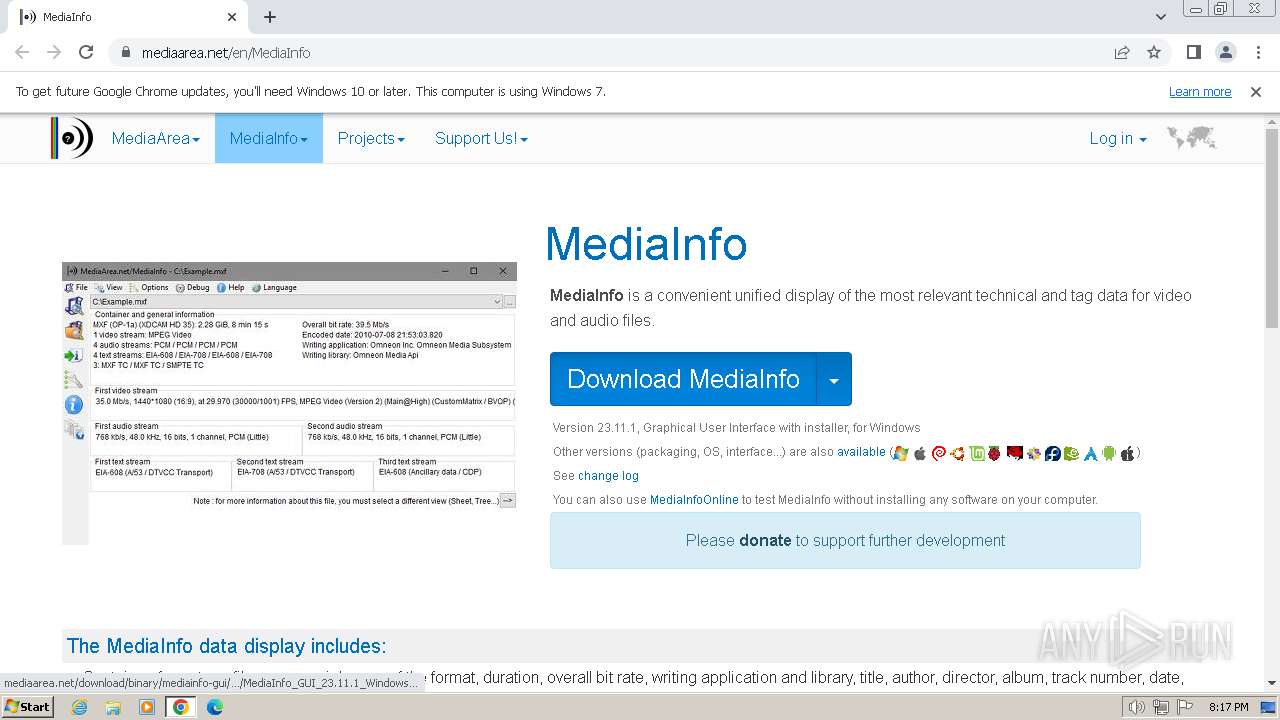Share this page via the share icon
Screen dimensions: 1280x720
[1122, 52]
